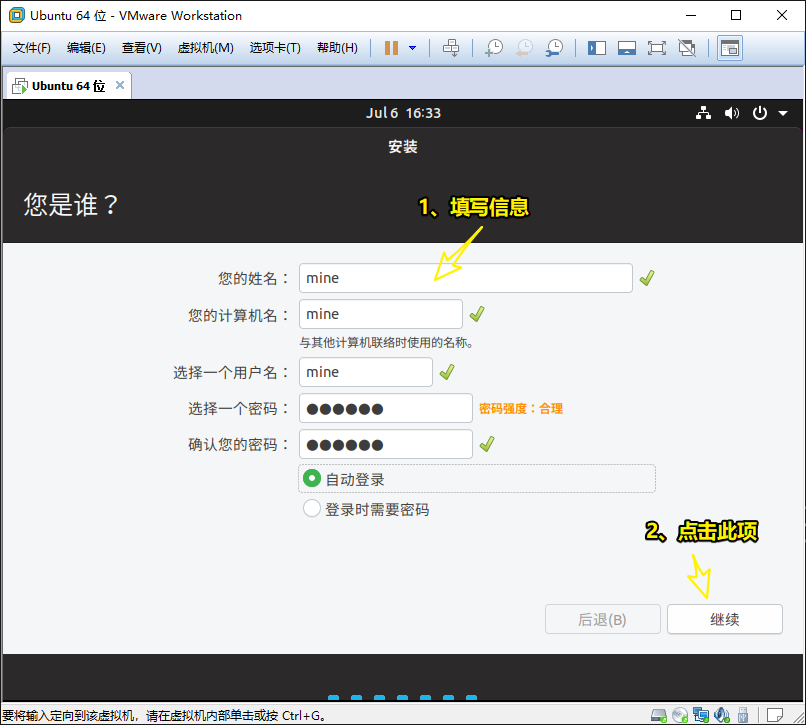
Task: Toggle the unity view toolbar button
Action: click(686, 48)
